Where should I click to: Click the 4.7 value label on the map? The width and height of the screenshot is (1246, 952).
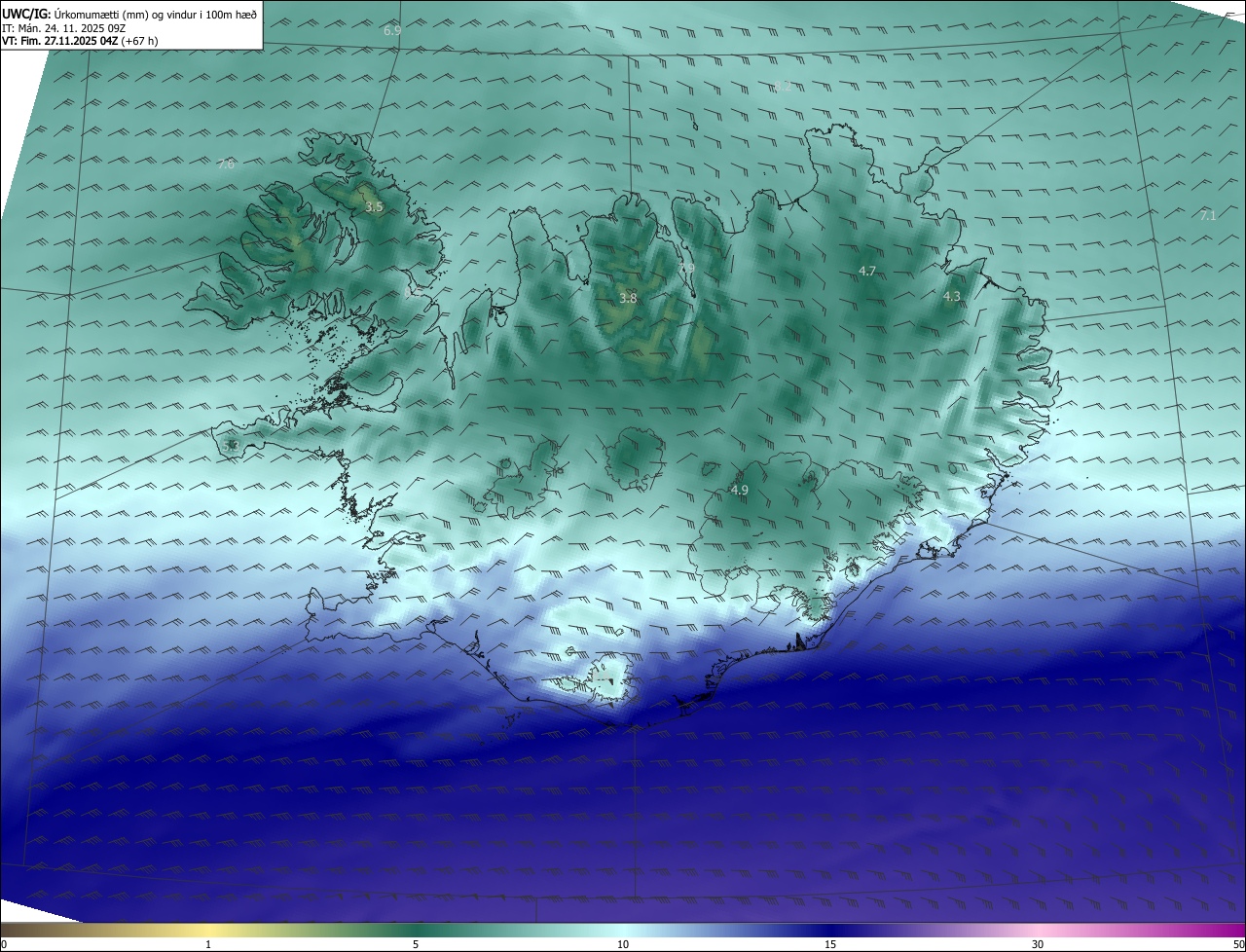(x=867, y=271)
